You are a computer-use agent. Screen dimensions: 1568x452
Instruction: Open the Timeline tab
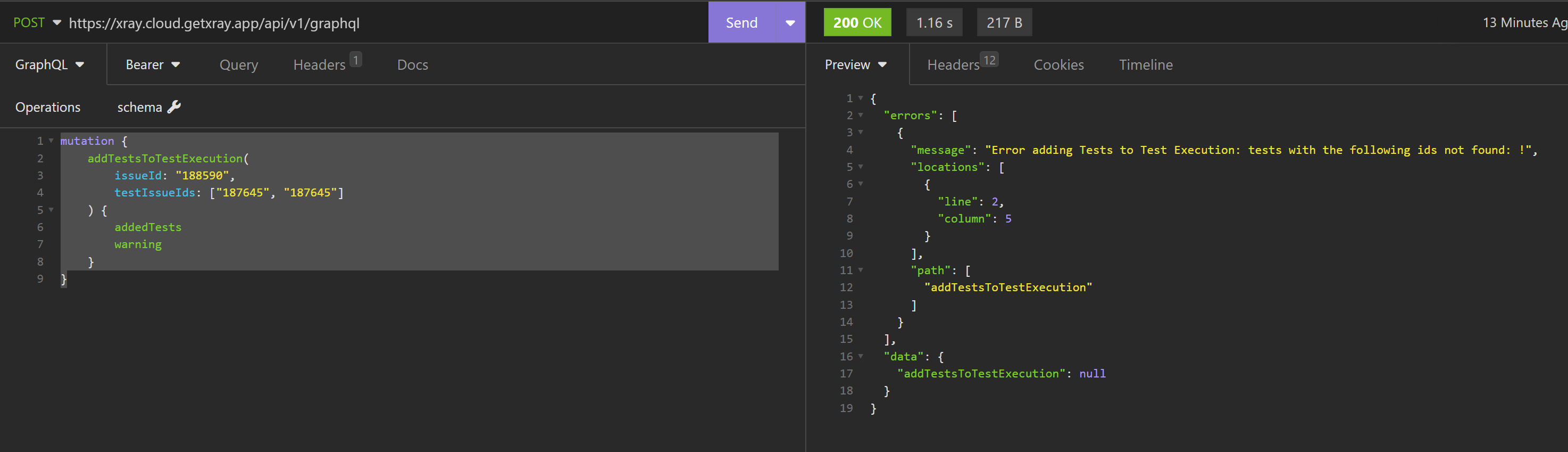(x=1145, y=64)
